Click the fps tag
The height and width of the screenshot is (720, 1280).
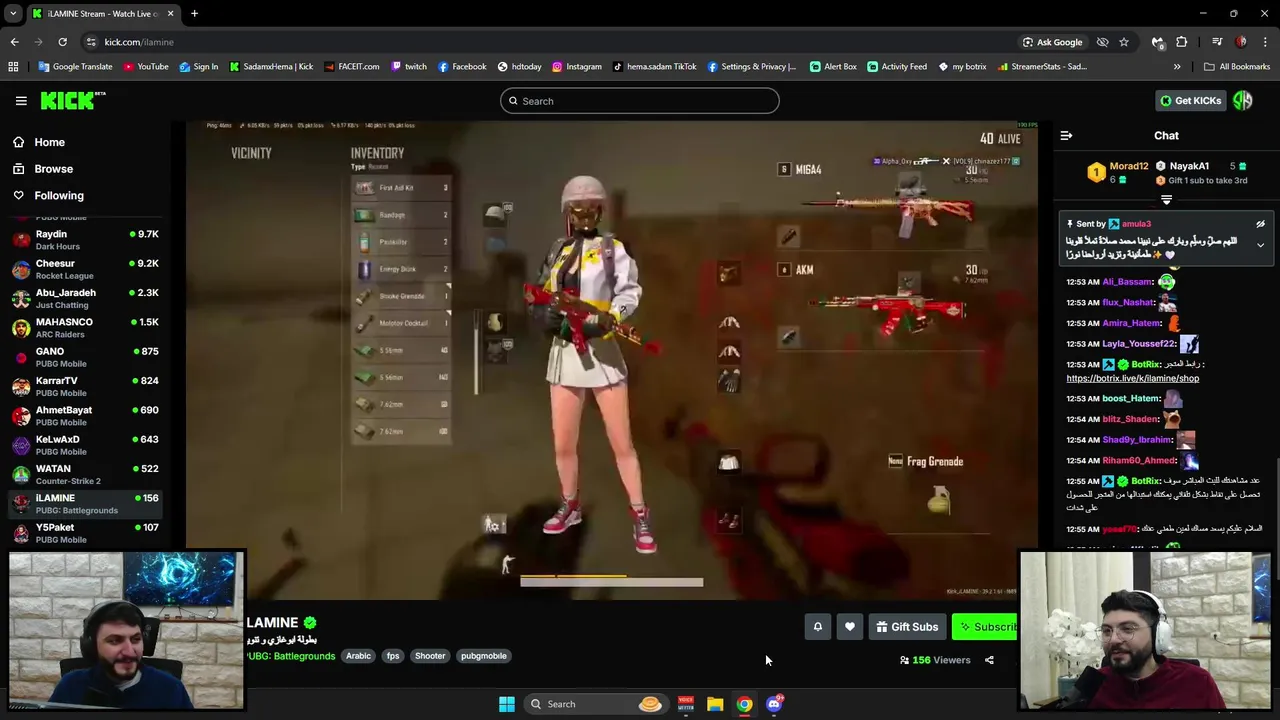click(393, 656)
